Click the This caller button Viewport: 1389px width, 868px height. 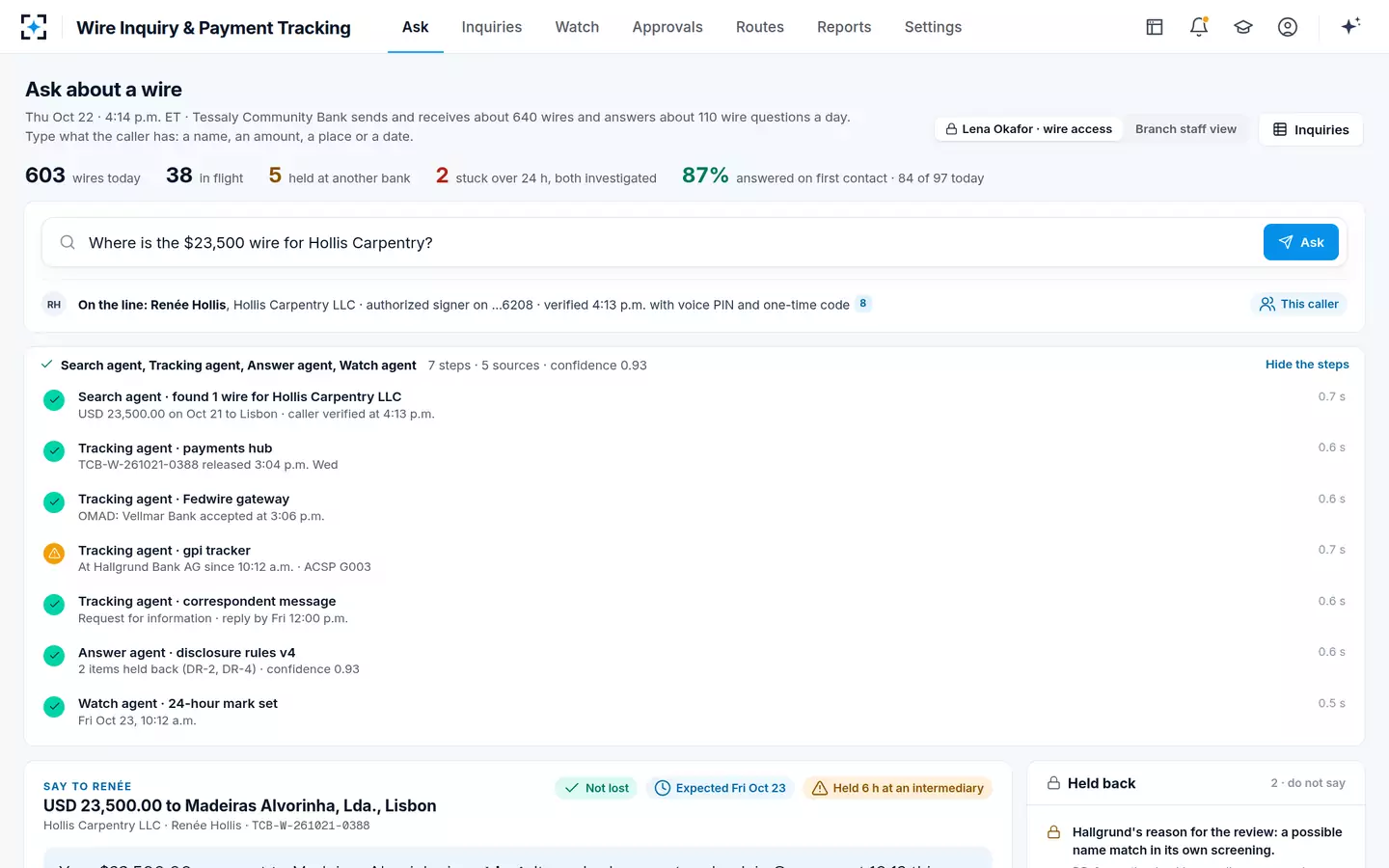(x=1298, y=305)
